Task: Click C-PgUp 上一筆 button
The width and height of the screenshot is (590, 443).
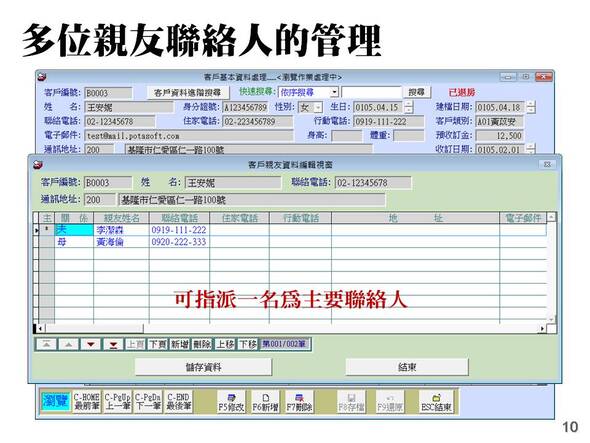Action: pos(117,401)
